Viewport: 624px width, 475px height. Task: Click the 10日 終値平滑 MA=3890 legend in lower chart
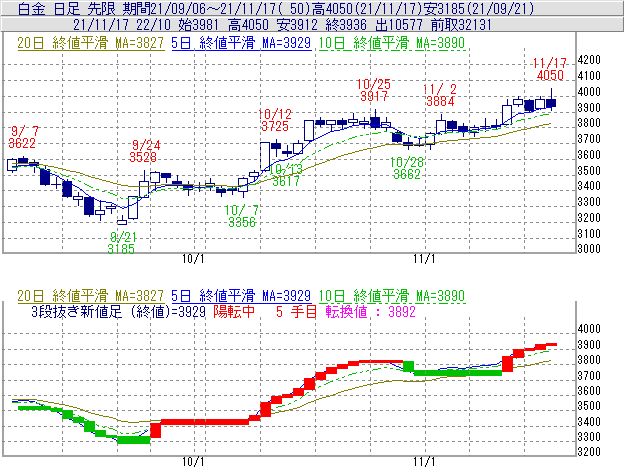coord(392,296)
